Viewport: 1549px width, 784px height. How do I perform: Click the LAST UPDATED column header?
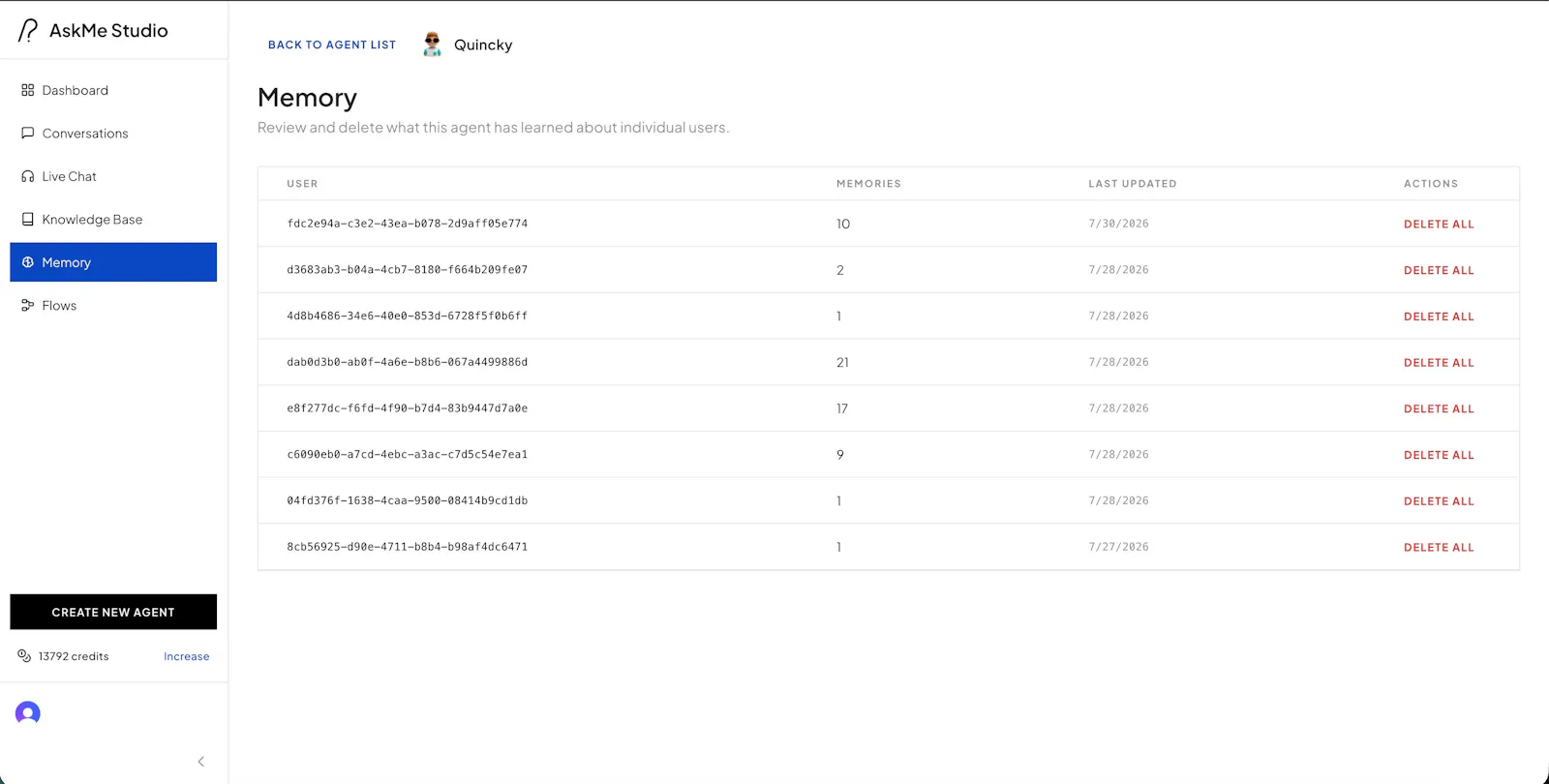[1133, 184]
